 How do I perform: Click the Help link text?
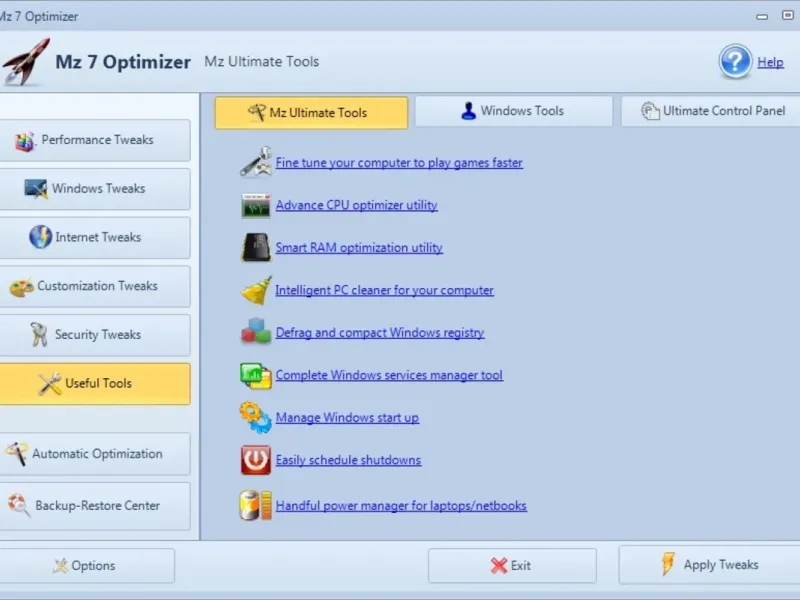770,62
